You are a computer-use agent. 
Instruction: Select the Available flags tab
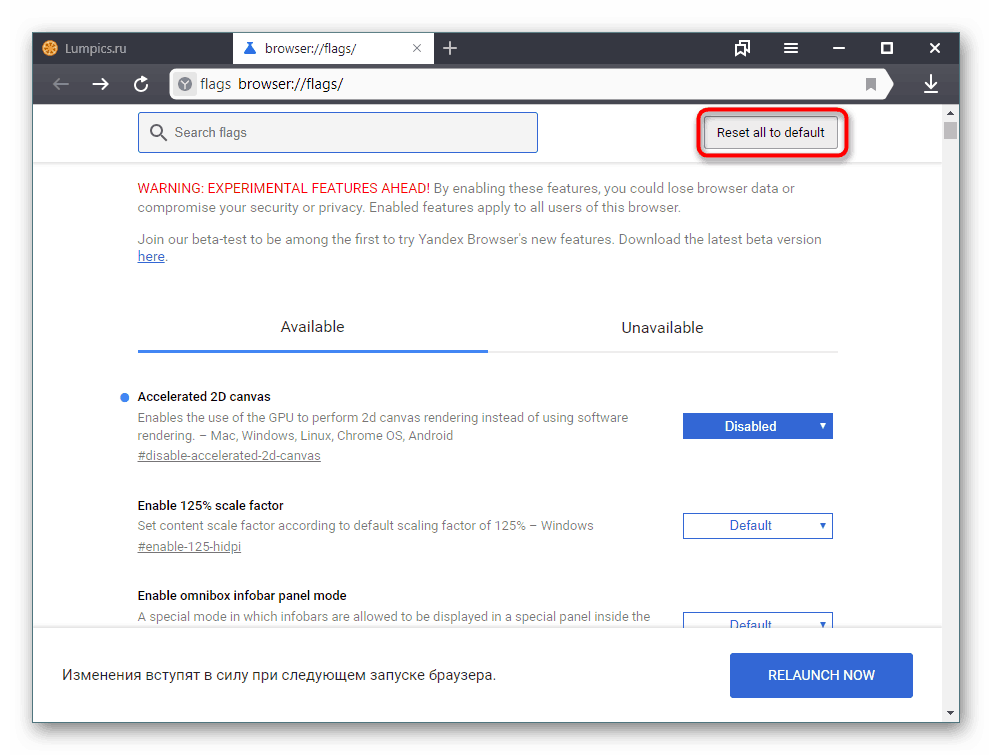312,327
